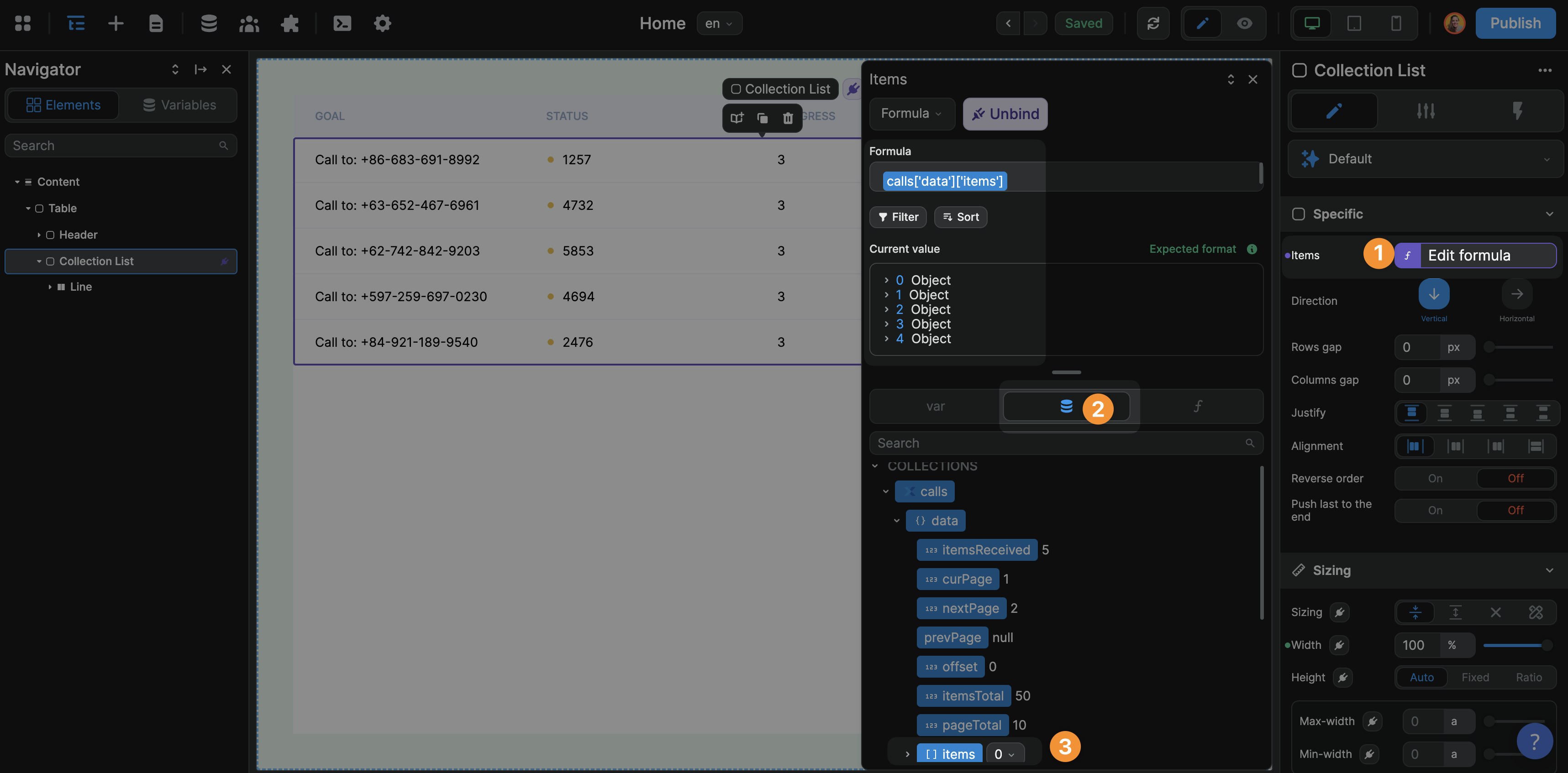
Task: Turn Reverse order On
Action: (1435, 478)
